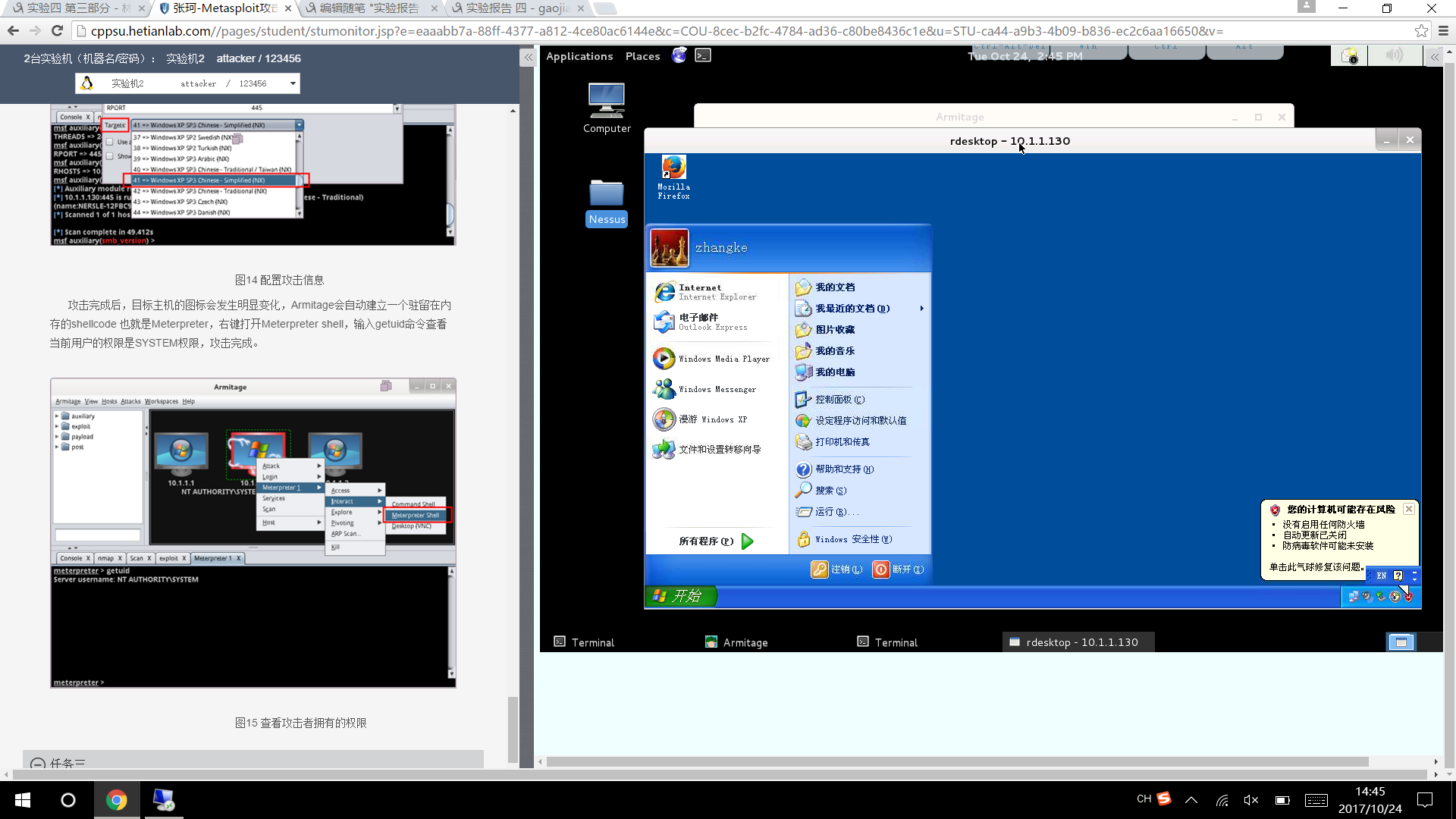Click Cortana search circle on taskbar
This screenshot has height=819, width=1456.
click(68, 800)
